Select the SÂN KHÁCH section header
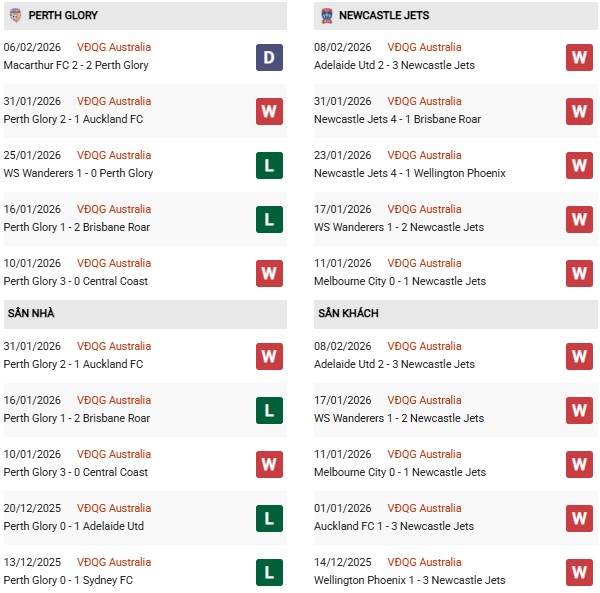Viewport: 600px width, 593px height. (348, 314)
